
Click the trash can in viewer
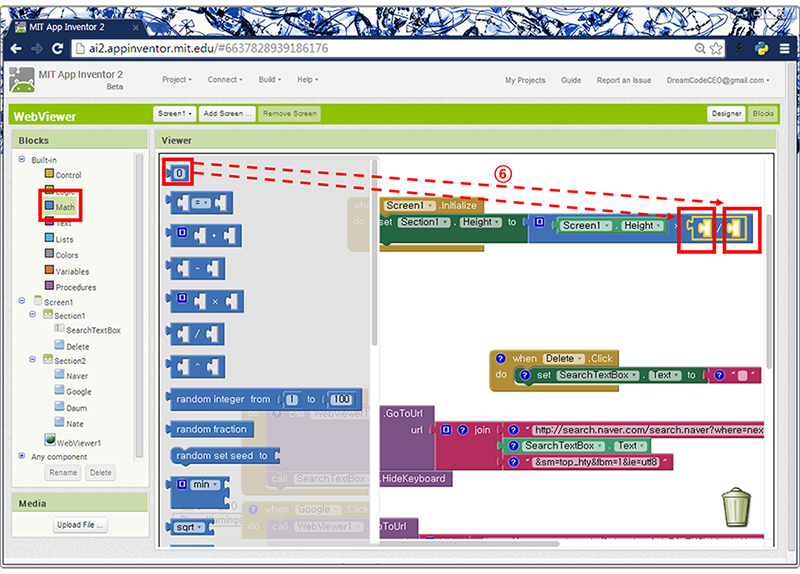point(736,507)
